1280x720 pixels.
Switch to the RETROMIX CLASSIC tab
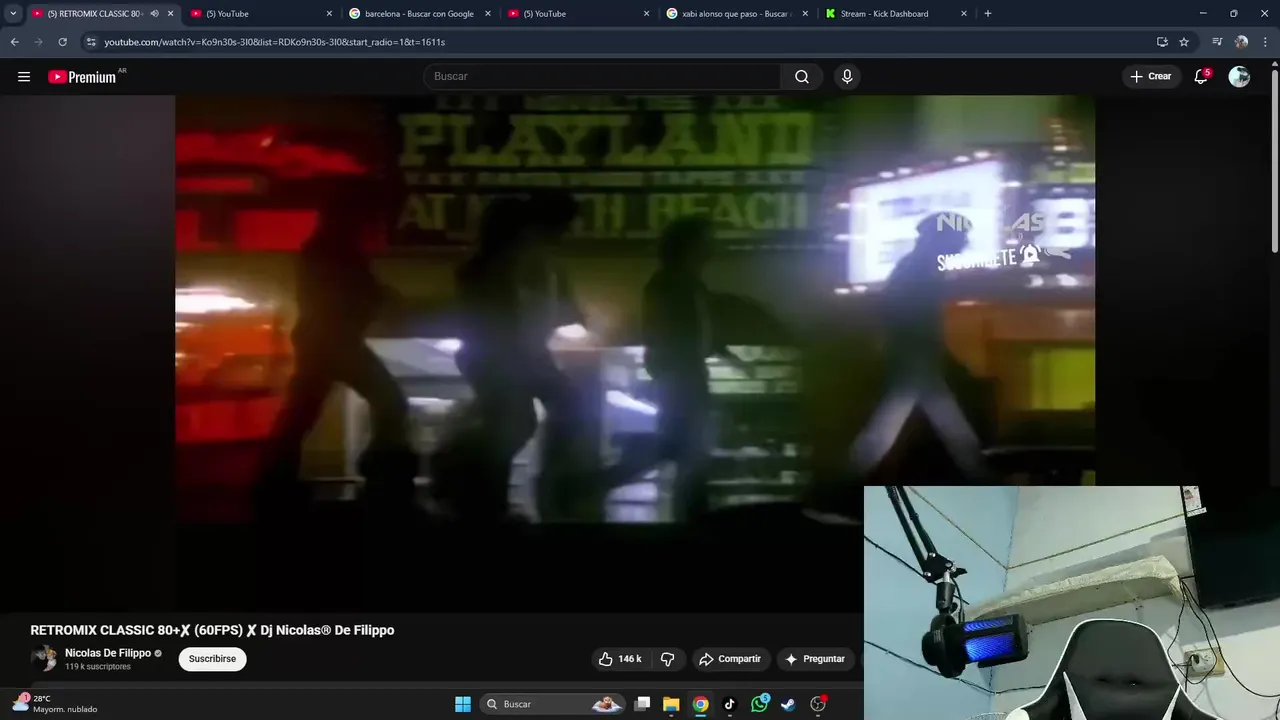94,14
